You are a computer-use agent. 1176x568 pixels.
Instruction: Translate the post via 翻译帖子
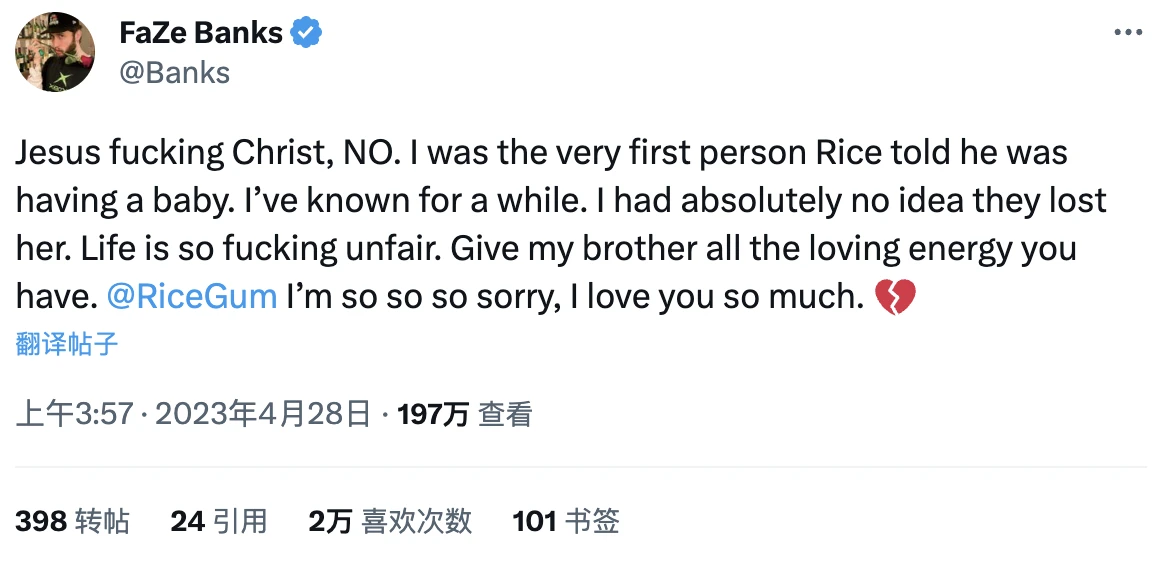[x=67, y=345]
